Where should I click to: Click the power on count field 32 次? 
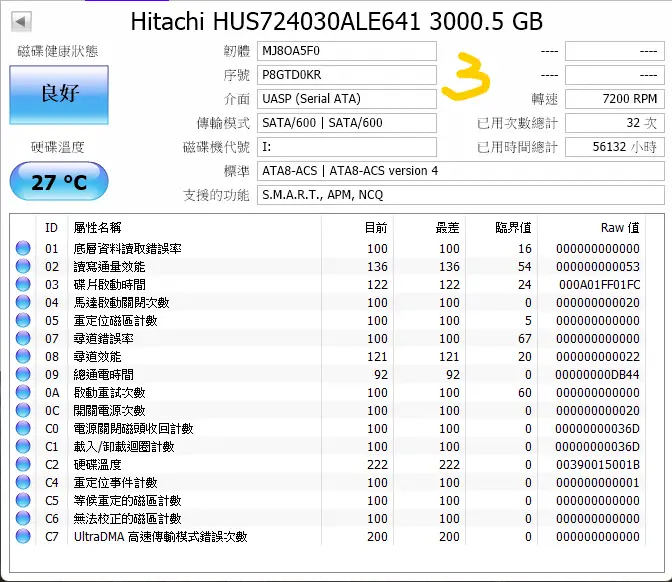pyautogui.click(x=615, y=123)
